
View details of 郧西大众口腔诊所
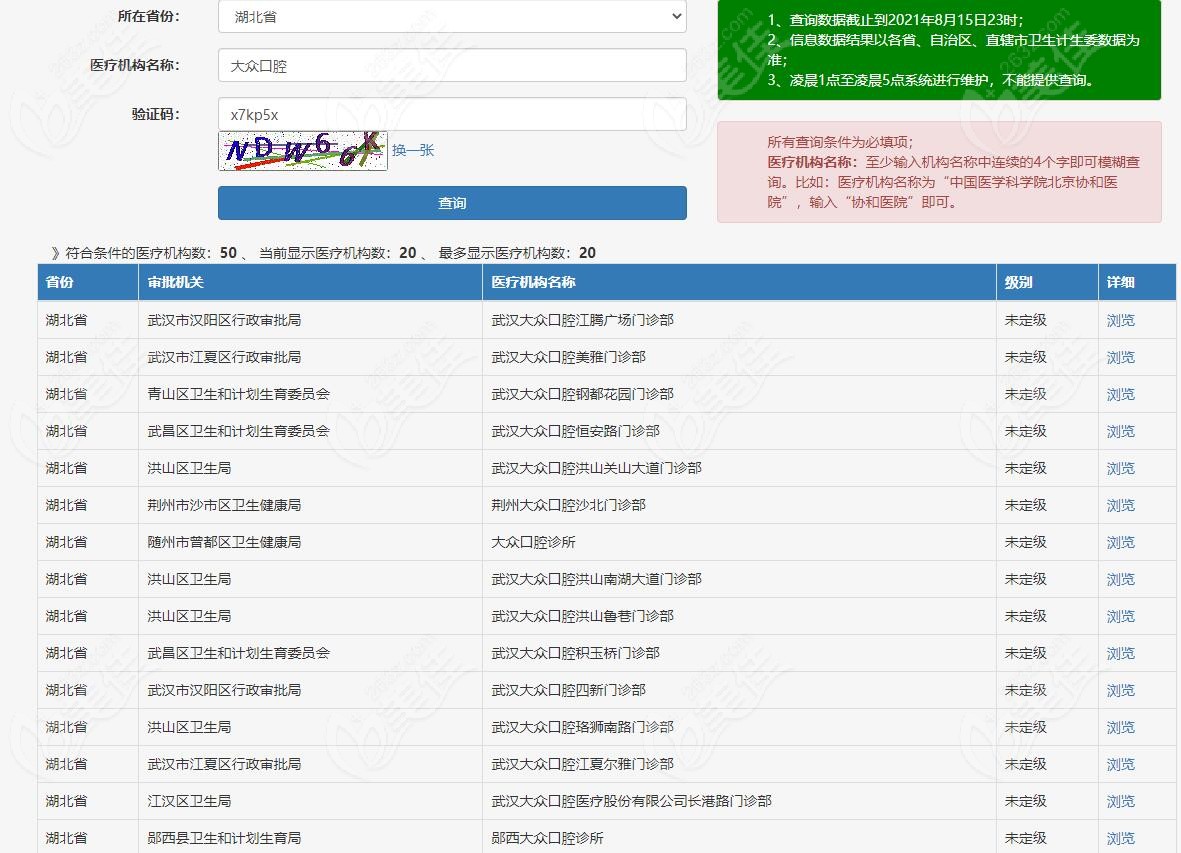[1120, 839]
